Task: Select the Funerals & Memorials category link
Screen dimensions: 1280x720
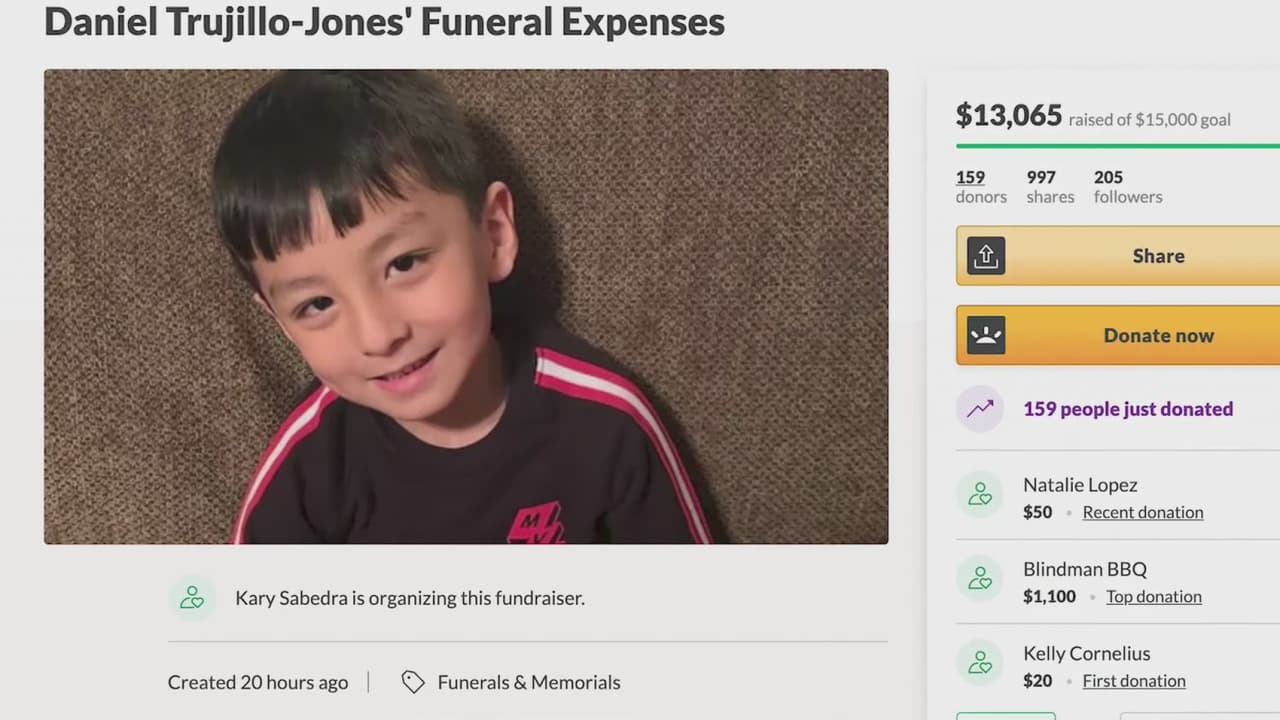Action: (x=529, y=682)
